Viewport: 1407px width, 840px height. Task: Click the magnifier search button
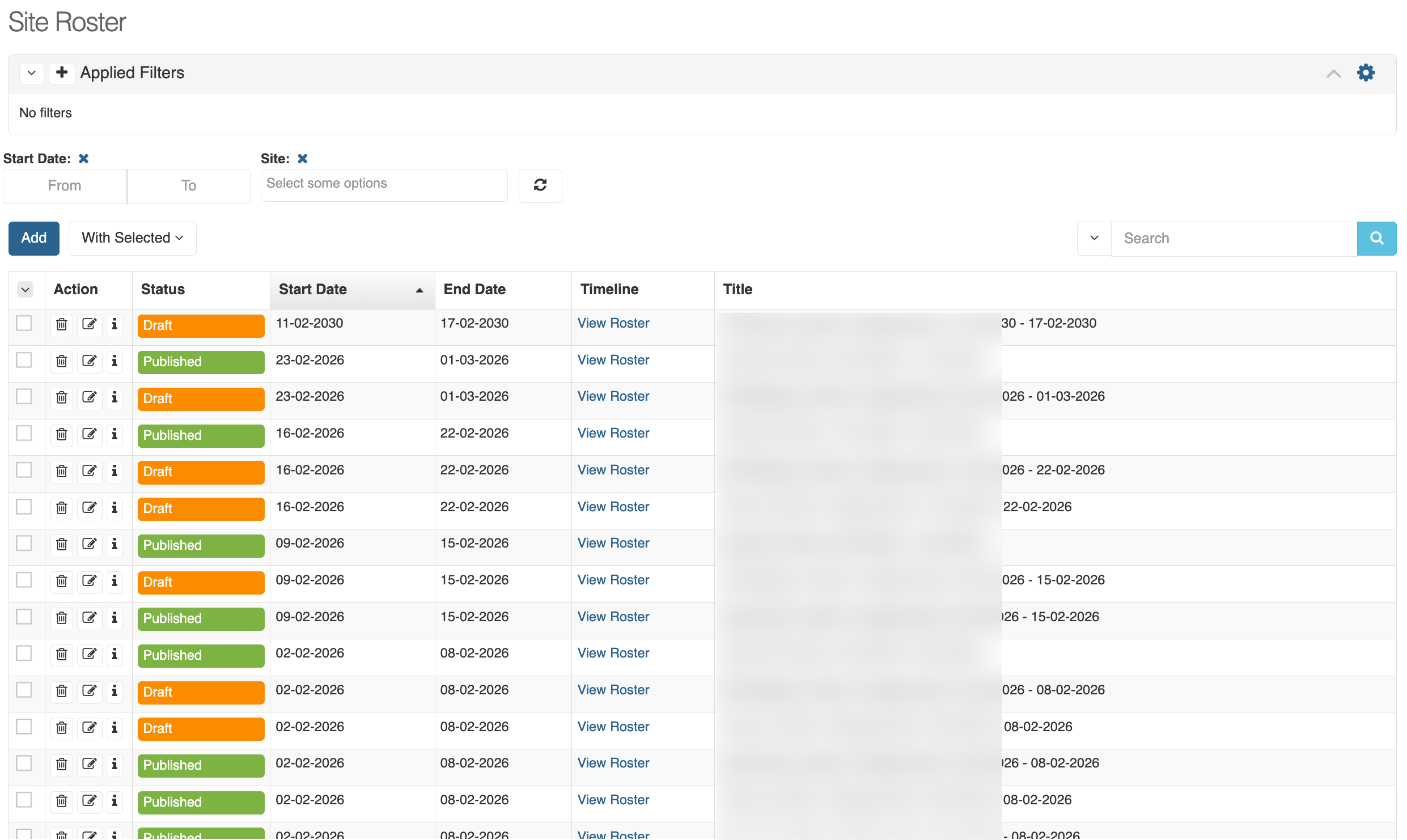click(1376, 238)
